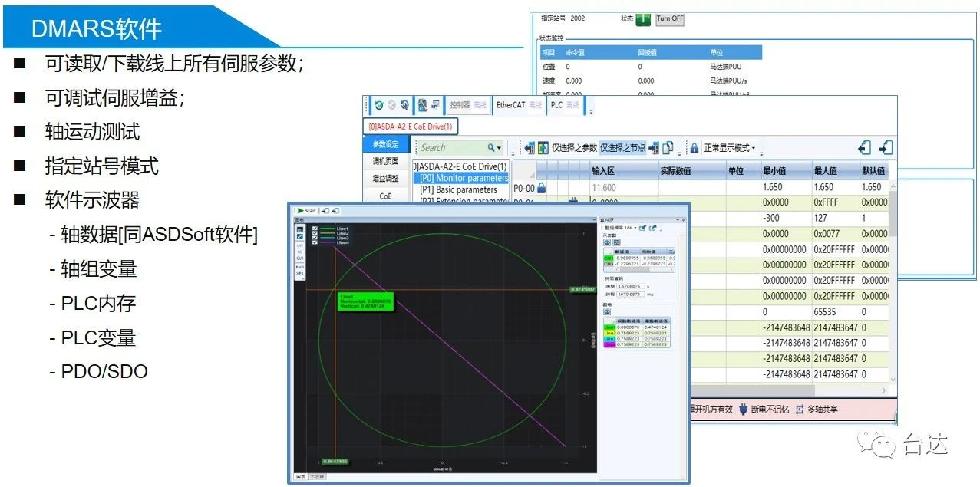Click the plug icon beside '断电不记忆' in the legend
Viewport: 980px width, 487px height.
coord(743,409)
